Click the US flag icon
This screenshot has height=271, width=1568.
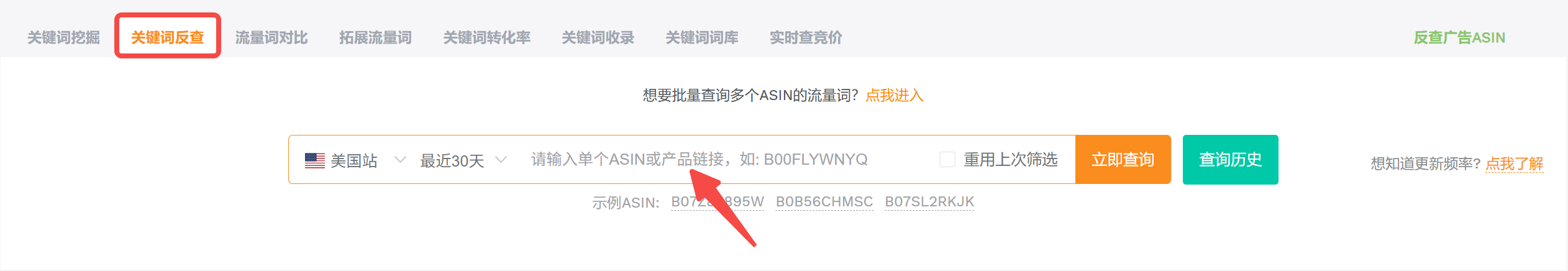coord(314,160)
